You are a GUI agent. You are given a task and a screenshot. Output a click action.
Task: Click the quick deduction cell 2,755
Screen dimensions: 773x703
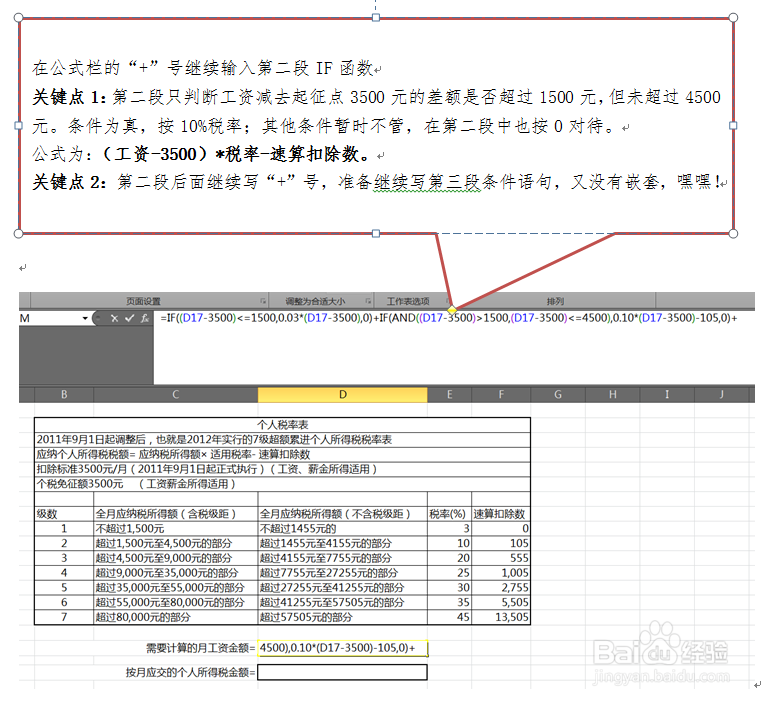(501, 588)
